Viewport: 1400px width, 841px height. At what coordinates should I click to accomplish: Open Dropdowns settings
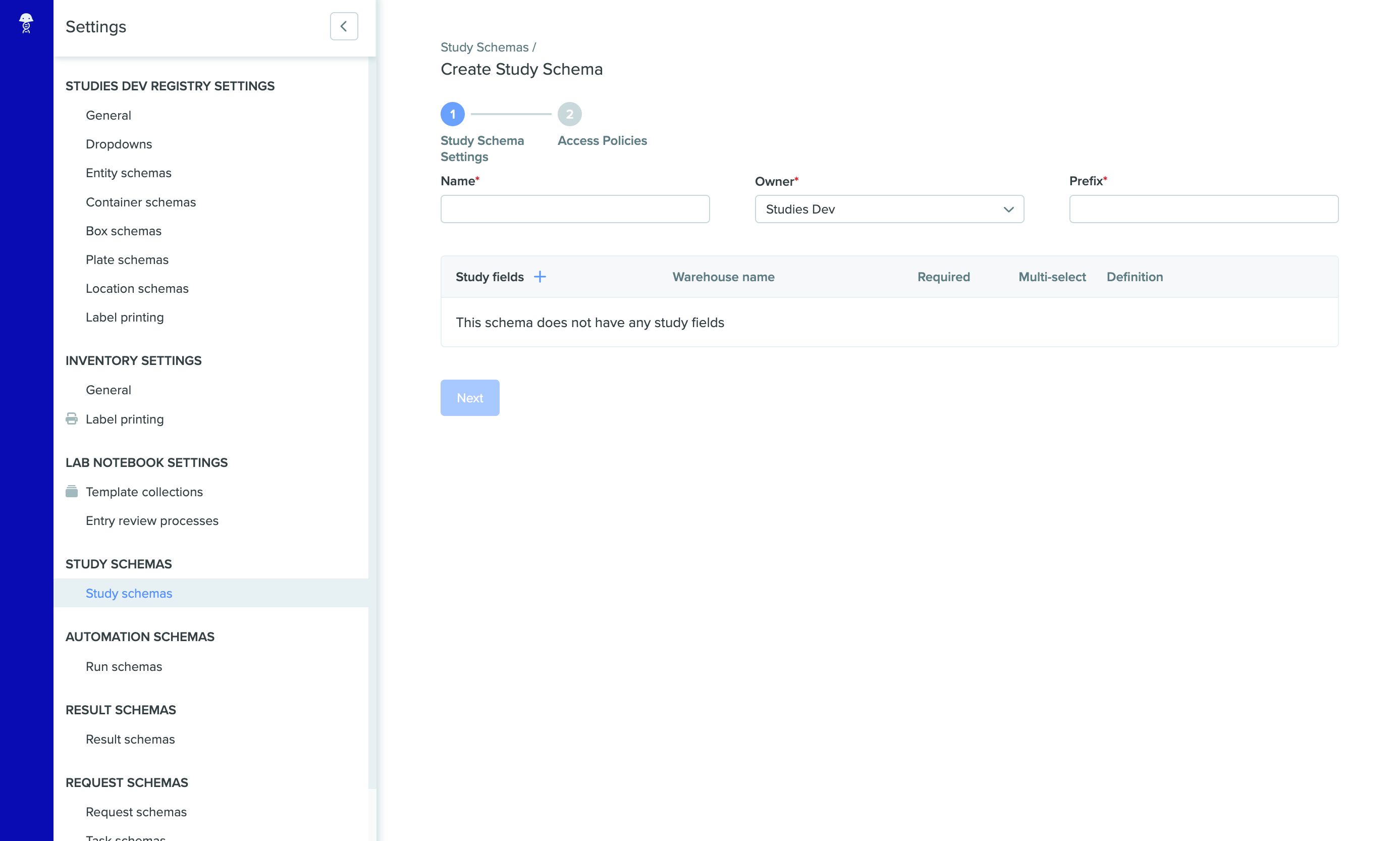119,144
